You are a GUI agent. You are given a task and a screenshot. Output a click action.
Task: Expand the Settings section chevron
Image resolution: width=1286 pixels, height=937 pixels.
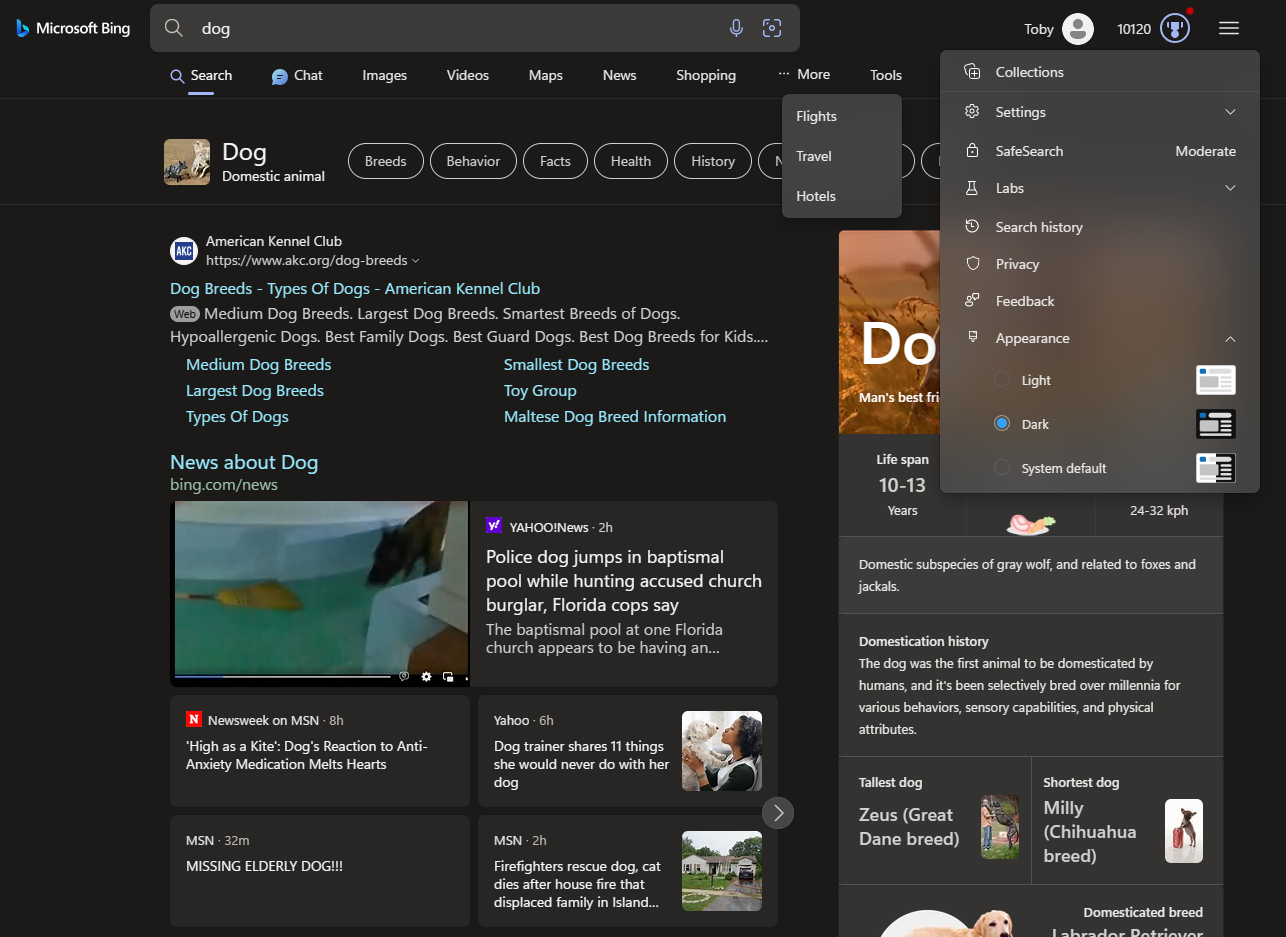[1231, 112]
